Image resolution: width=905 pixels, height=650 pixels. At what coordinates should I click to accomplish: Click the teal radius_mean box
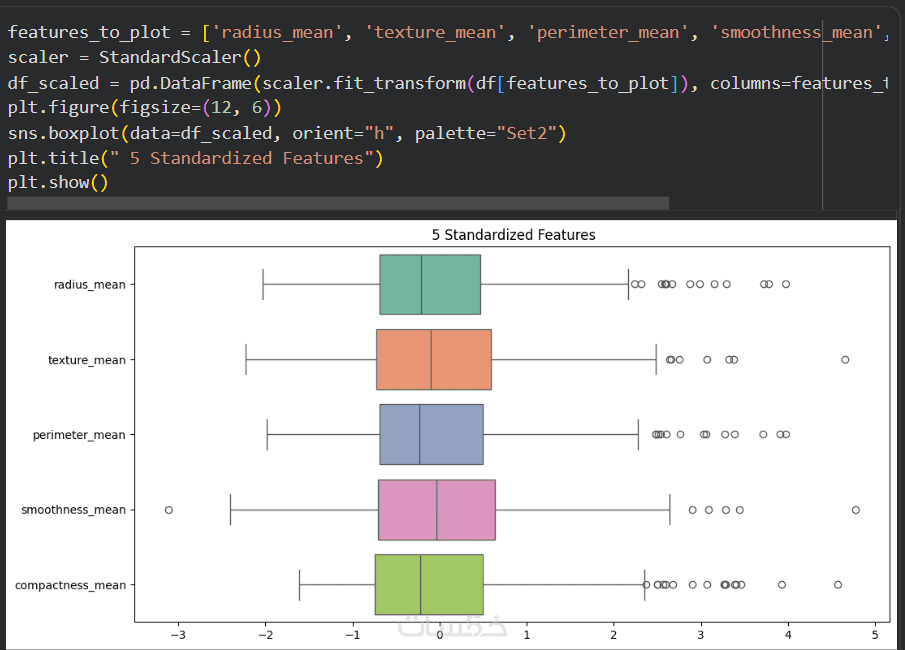(x=430, y=285)
